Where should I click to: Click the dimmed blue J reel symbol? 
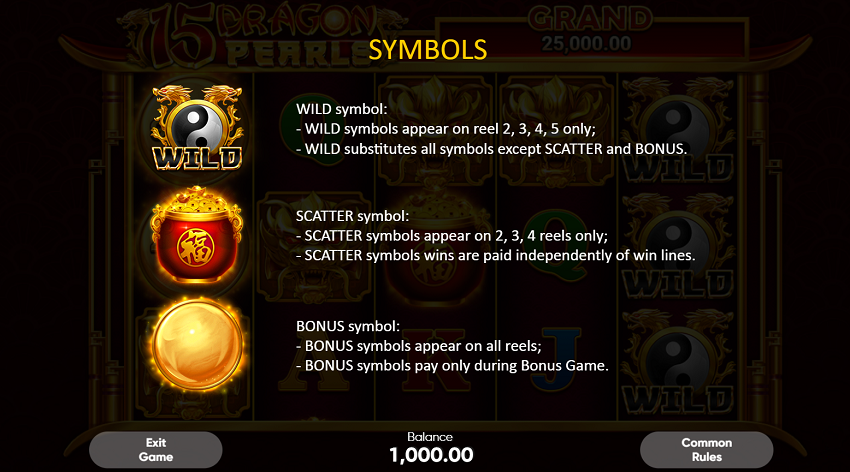[x=556, y=358]
